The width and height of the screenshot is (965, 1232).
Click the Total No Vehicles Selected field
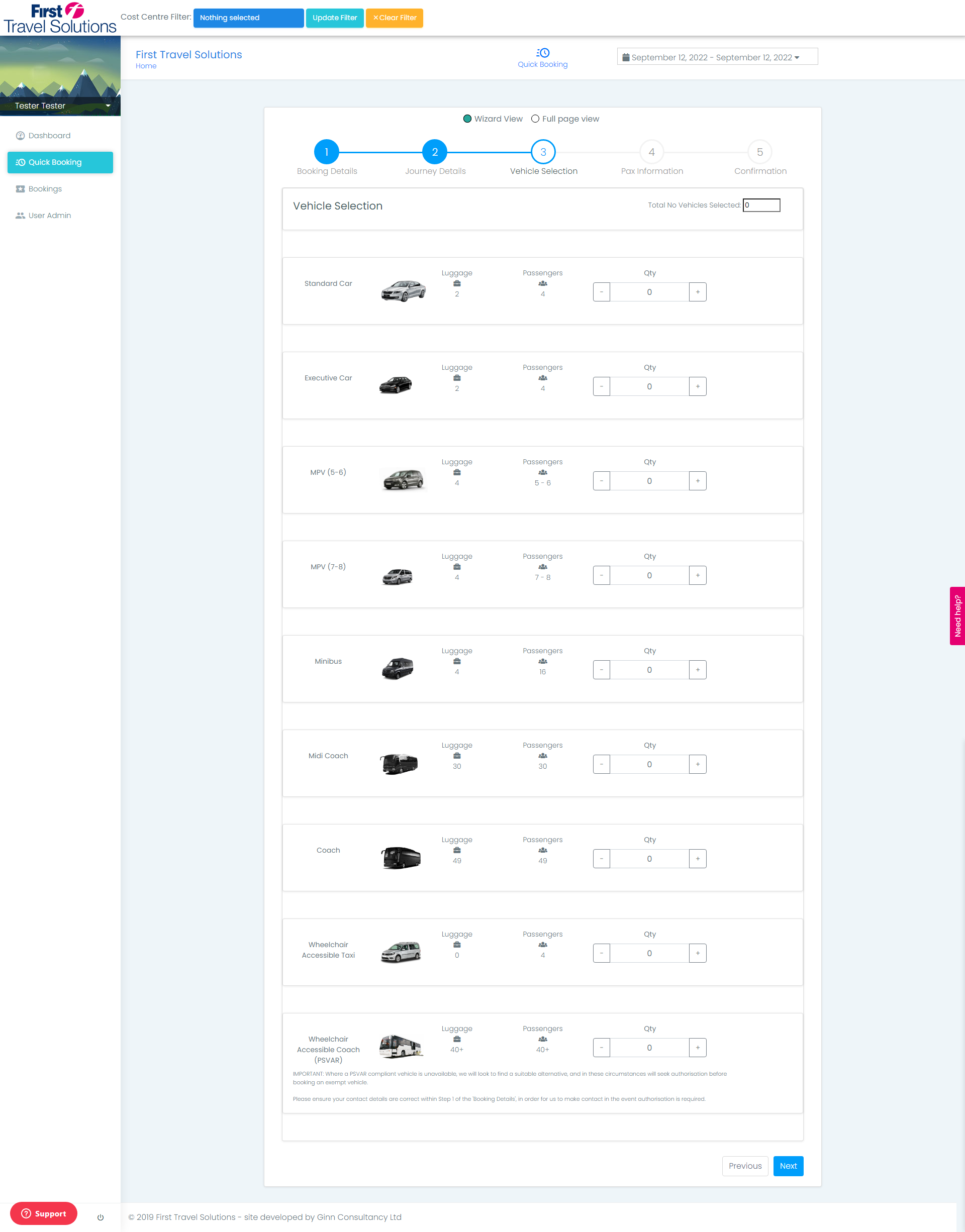point(761,205)
